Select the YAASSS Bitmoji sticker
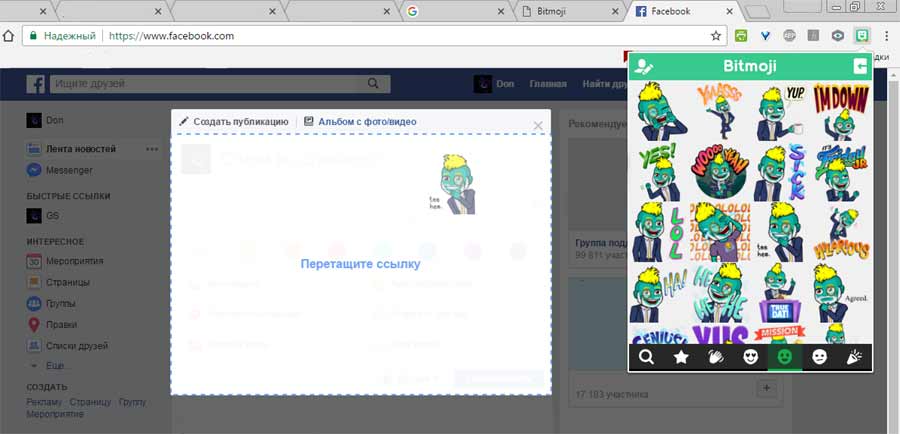The height and width of the screenshot is (434, 900). [719, 111]
